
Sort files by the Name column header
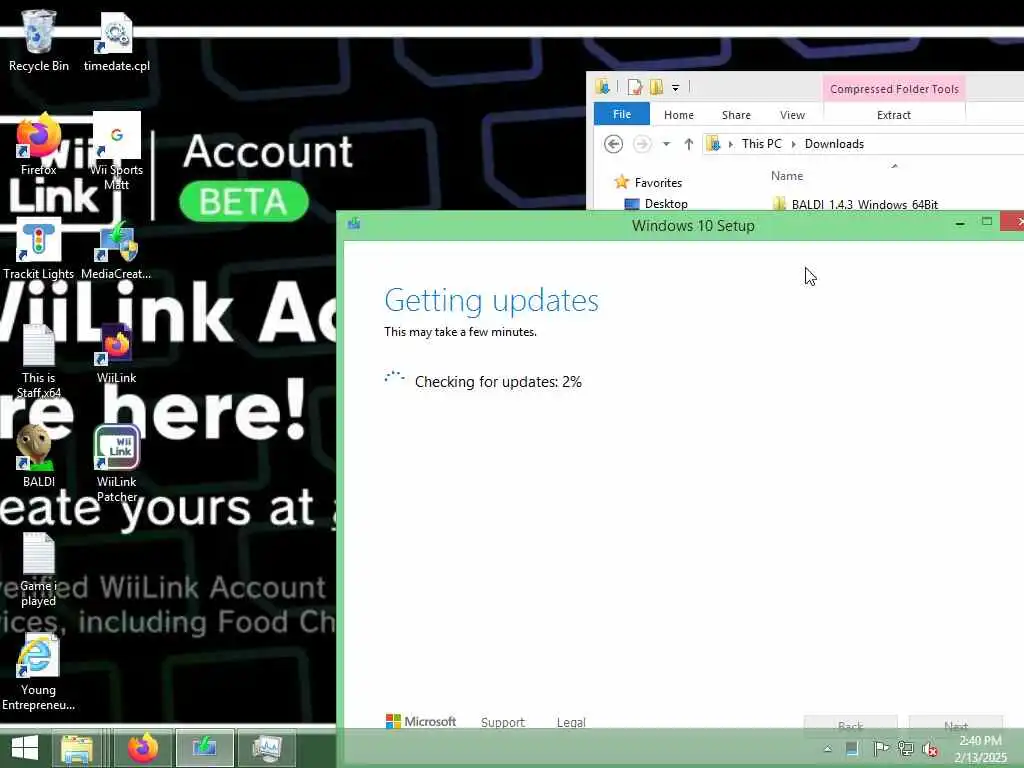pos(787,176)
